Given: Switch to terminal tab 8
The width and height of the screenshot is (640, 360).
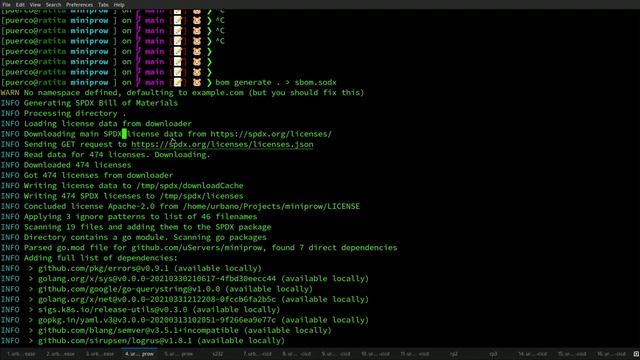Looking at the screenshot, I should point(296,354).
